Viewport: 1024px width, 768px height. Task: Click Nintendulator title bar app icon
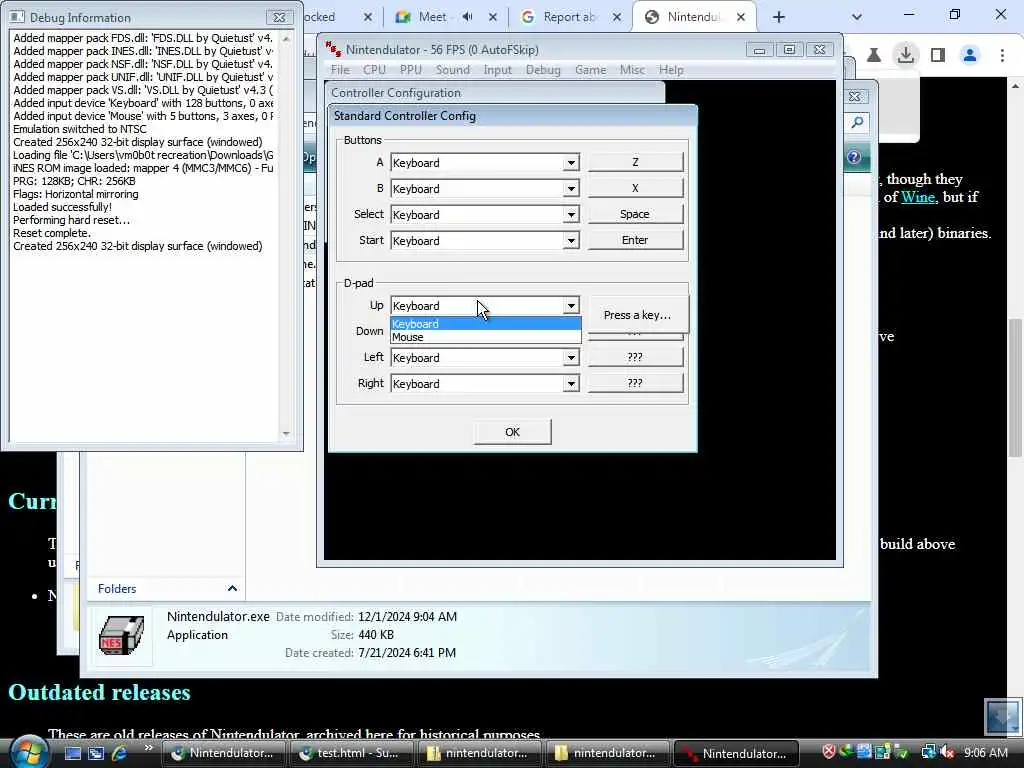[x=334, y=50]
